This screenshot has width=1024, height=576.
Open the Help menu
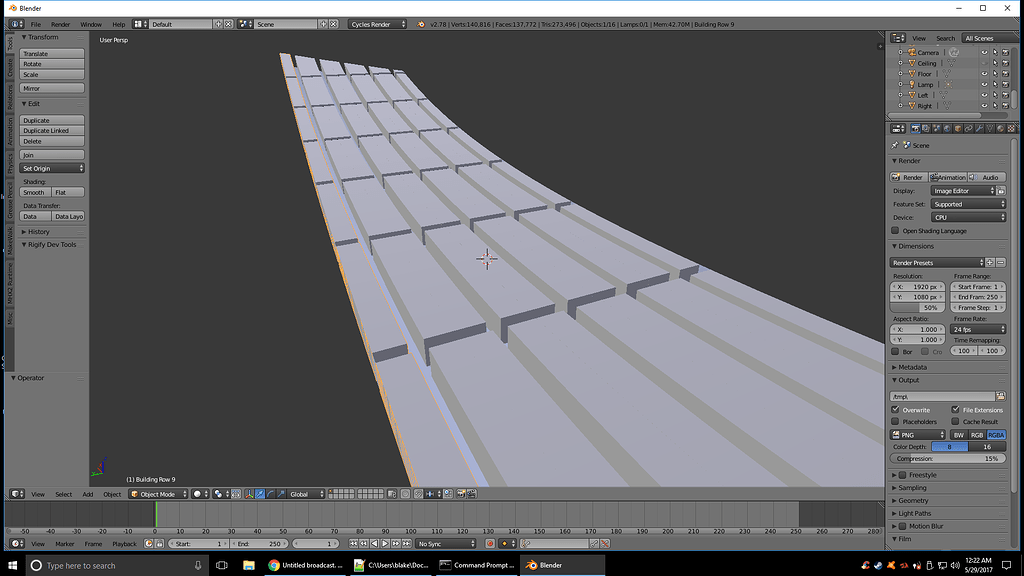click(x=118, y=24)
